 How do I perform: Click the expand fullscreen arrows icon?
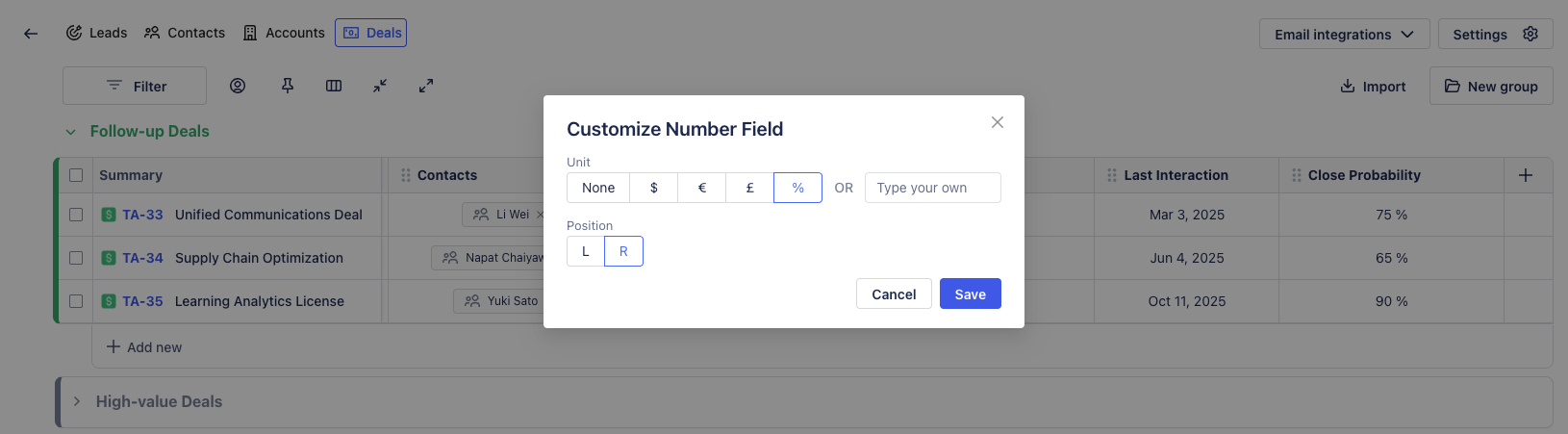426,86
